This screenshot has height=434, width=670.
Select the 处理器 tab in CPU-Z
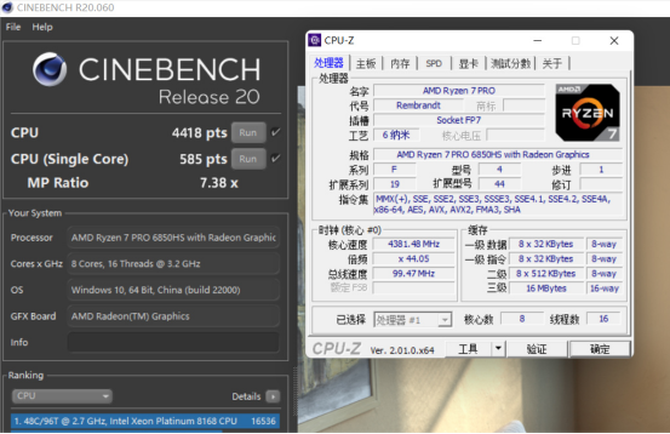tap(329, 63)
